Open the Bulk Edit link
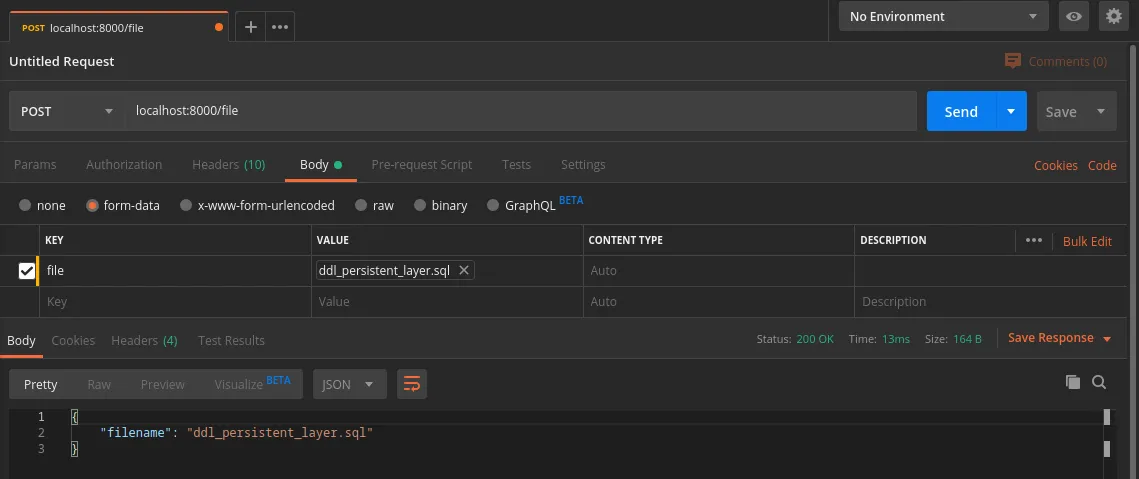Screen dimensions: 1139x479 coord(1087,241)
